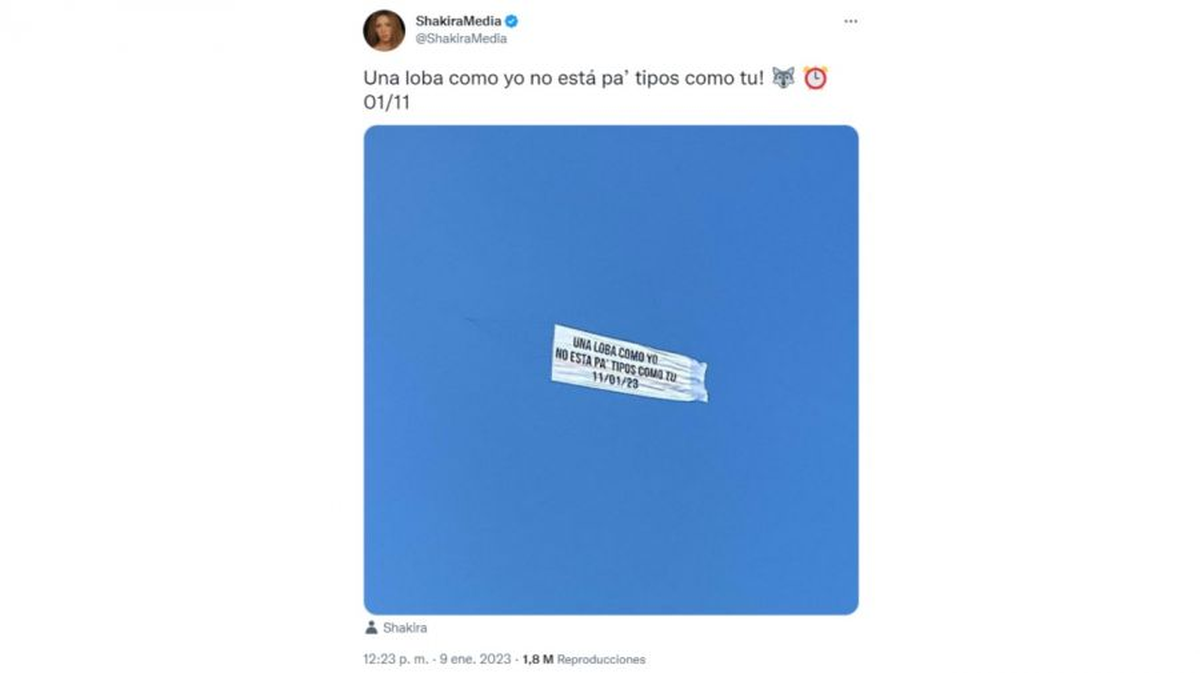Click 'UNA LOBA COMO YO' line on banner
The height and width of the screenshot is (673, 1200).
616,350
